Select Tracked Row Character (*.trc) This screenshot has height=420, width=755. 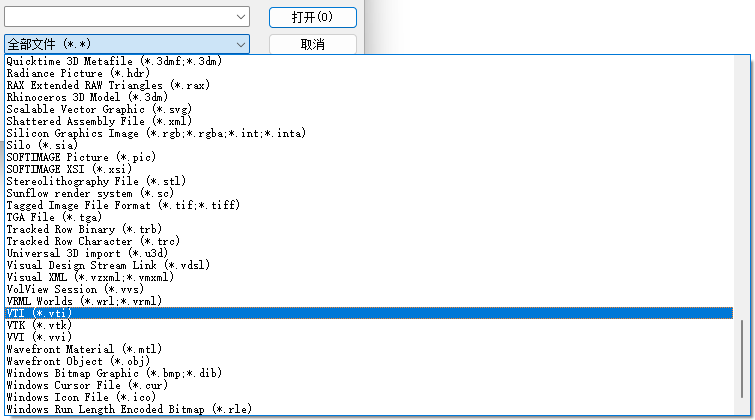tap(369, 241)
